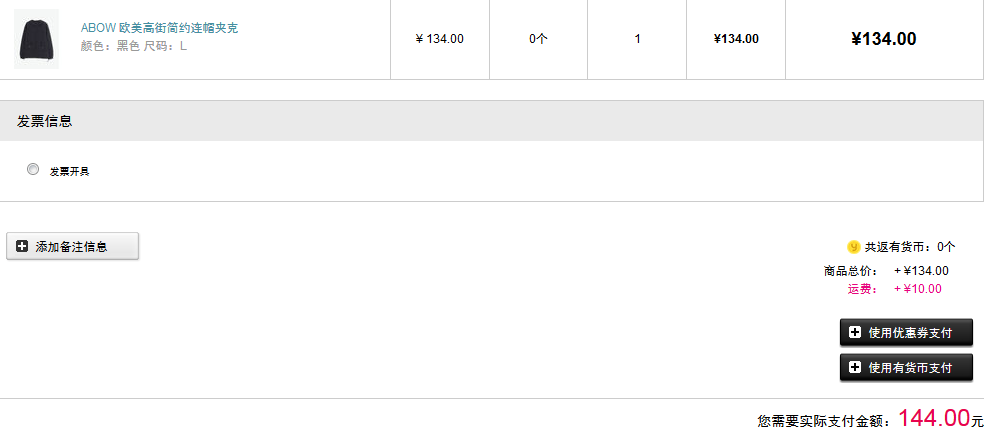Click the plus icon on 使用优惠券支付
The width and height of the screenshot is (984, 432).
point(855,332)
